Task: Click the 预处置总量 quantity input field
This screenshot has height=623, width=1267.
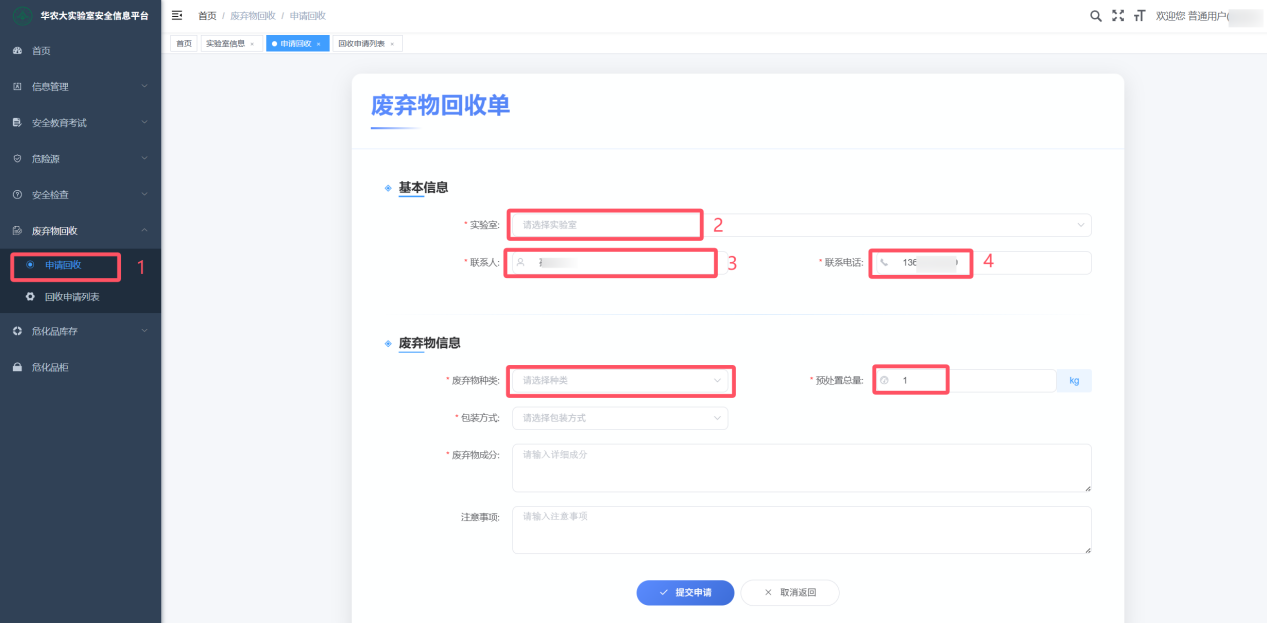Action: (x=975, y=380)
